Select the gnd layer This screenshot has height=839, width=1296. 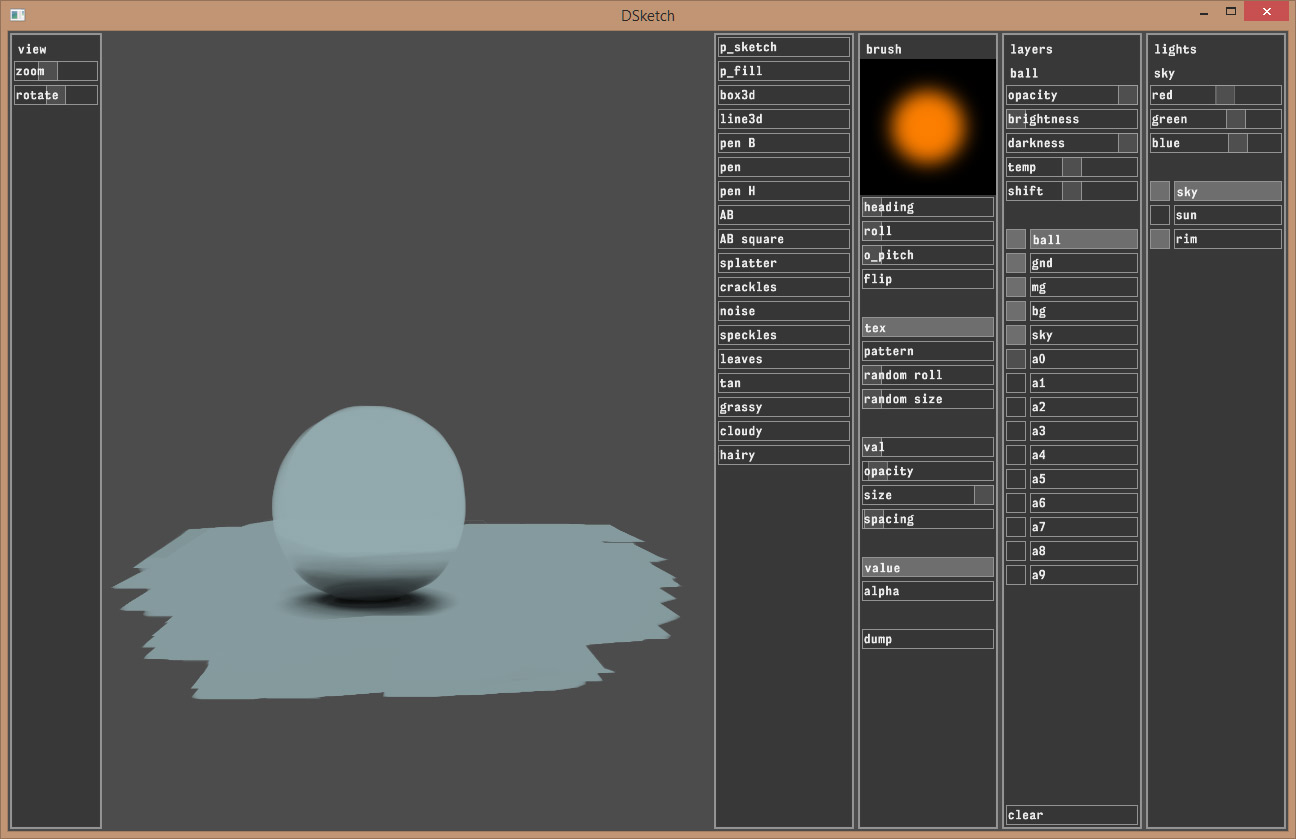click(x=1083, y=263)
